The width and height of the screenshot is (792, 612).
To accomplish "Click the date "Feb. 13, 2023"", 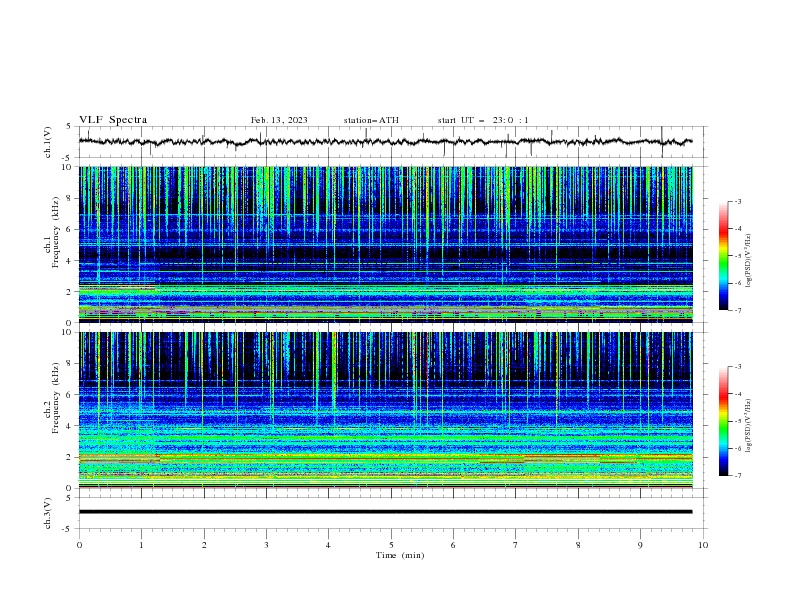I will click(x=279, y=120).
